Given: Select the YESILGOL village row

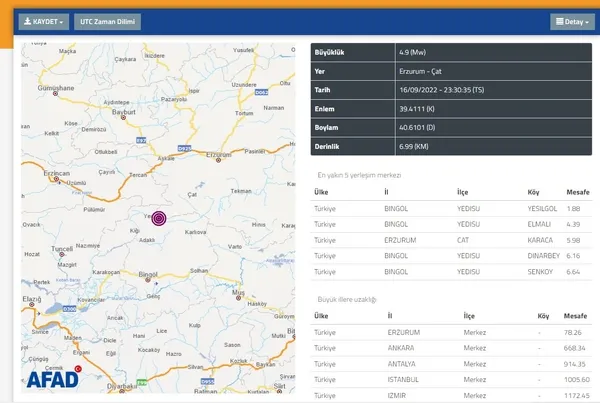Looking at the screenshot, I should 452,208.
